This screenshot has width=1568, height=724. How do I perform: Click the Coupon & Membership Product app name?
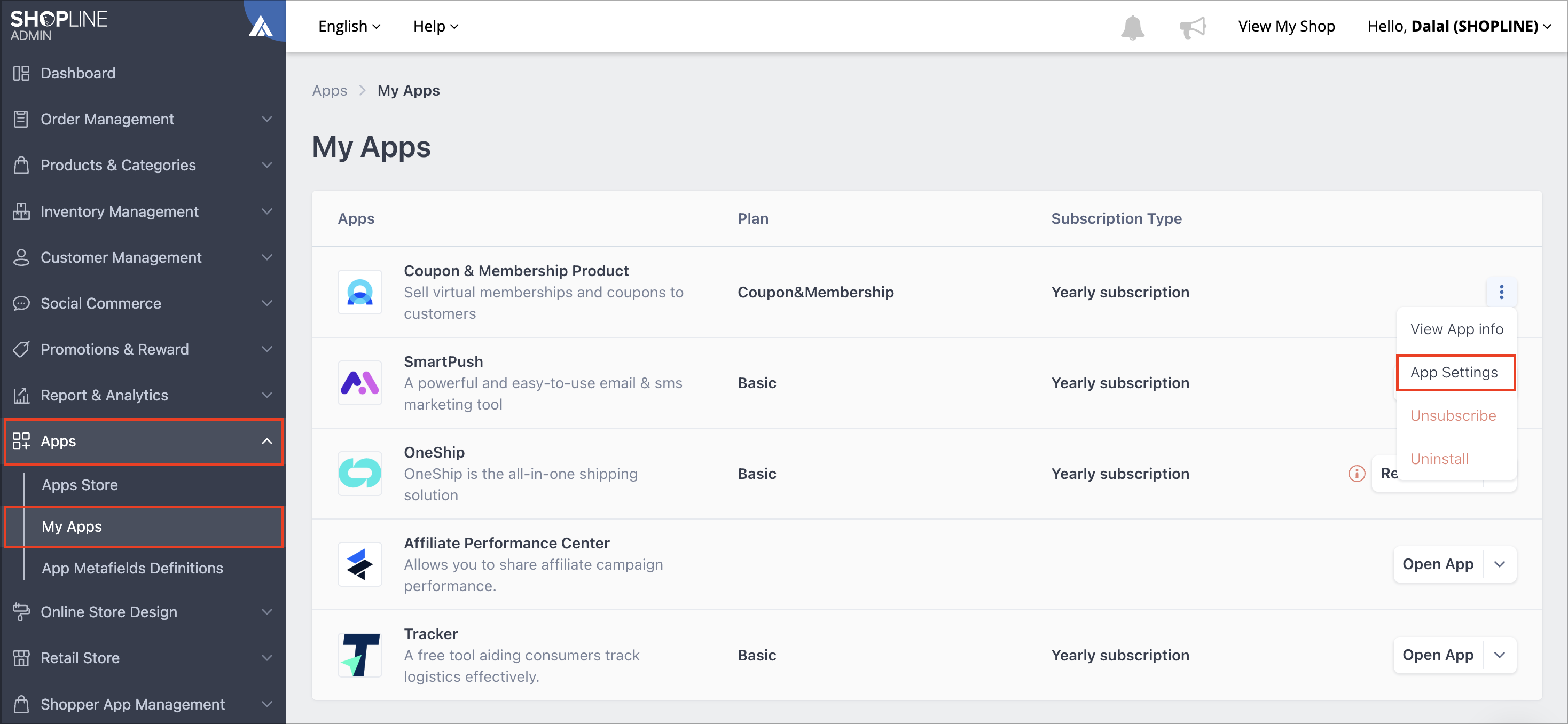coord(516,271)
